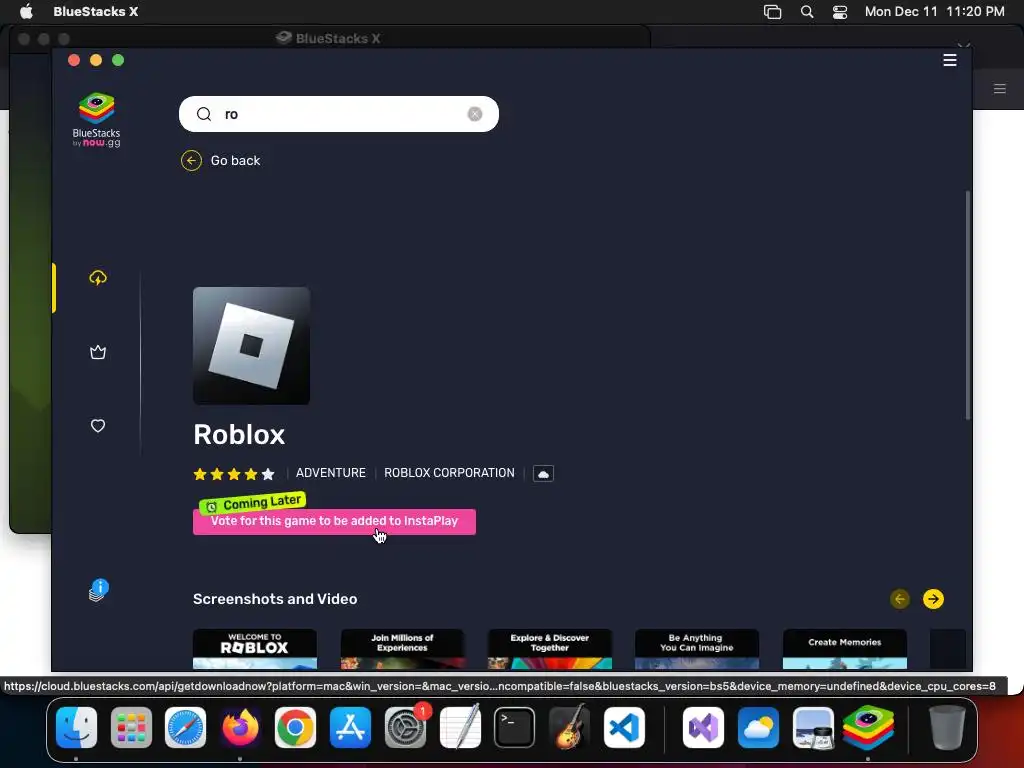Open Preview from the Dock
This screenshot has height=768, width=1024.
coord(814,728)
